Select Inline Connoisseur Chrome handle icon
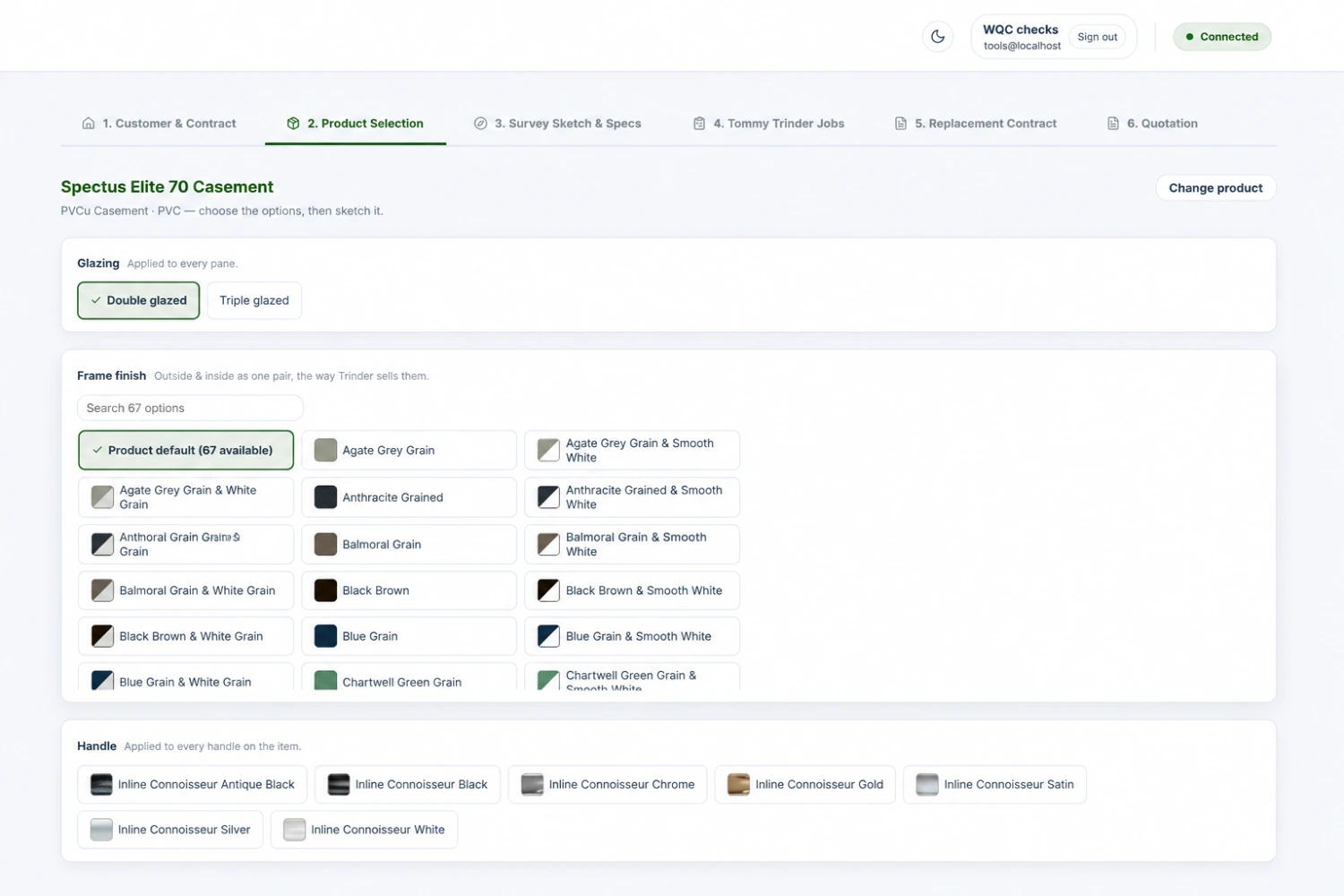This screenshot has height=896, width=1344. pyautogui.click(x=532, y=785)
